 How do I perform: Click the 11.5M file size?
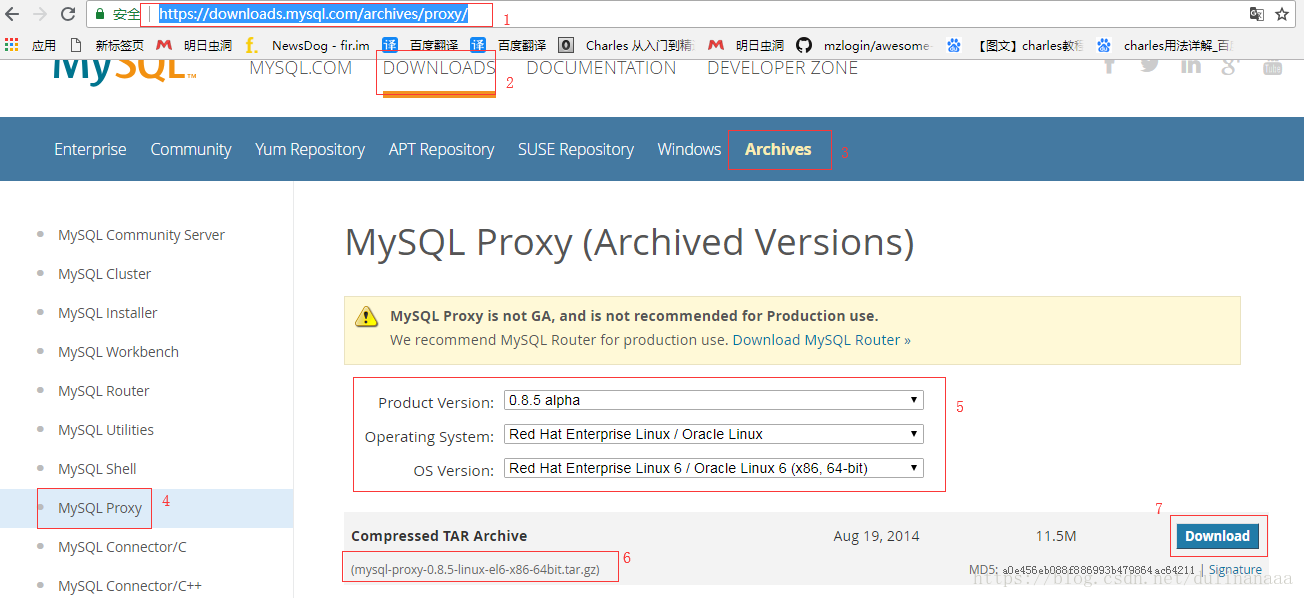pos(1056,536)
